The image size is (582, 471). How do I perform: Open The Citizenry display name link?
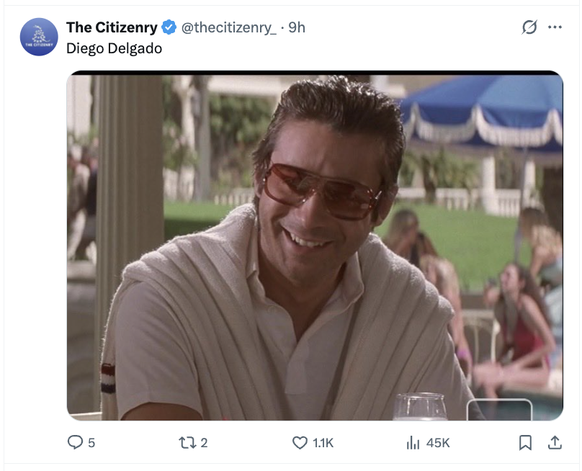tap(112, 27)
